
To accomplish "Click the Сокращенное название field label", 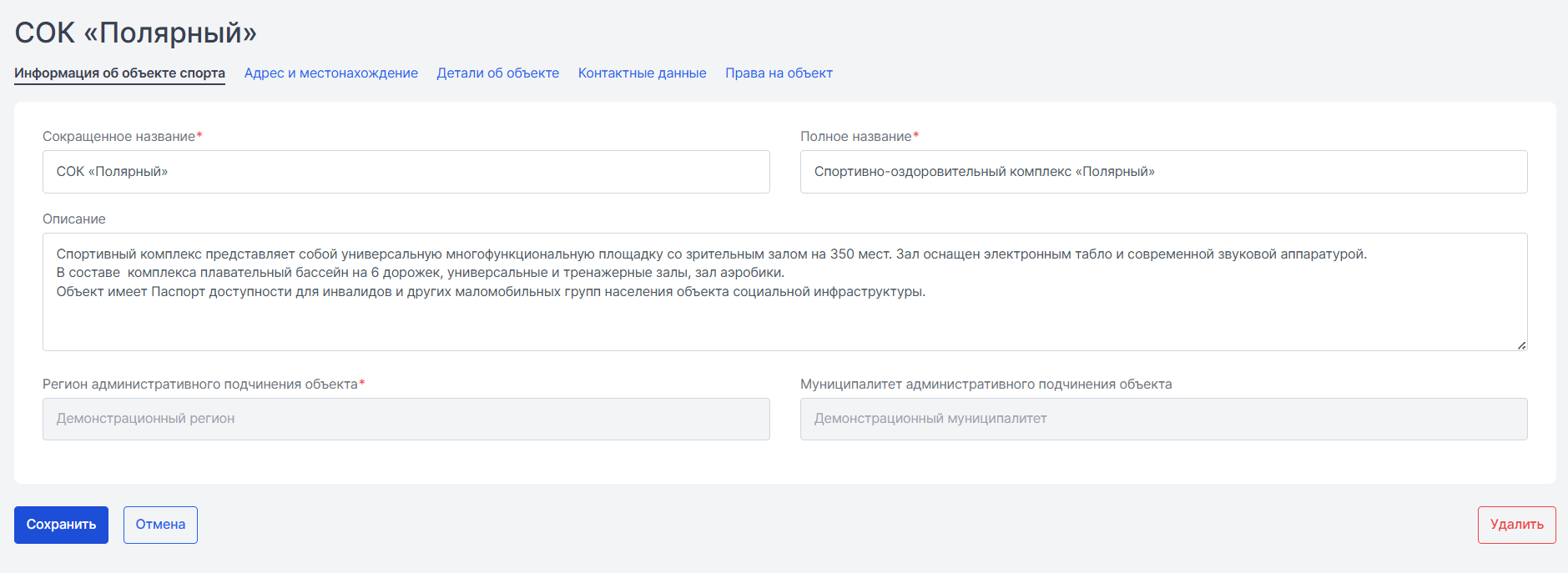I will [118, 136].
